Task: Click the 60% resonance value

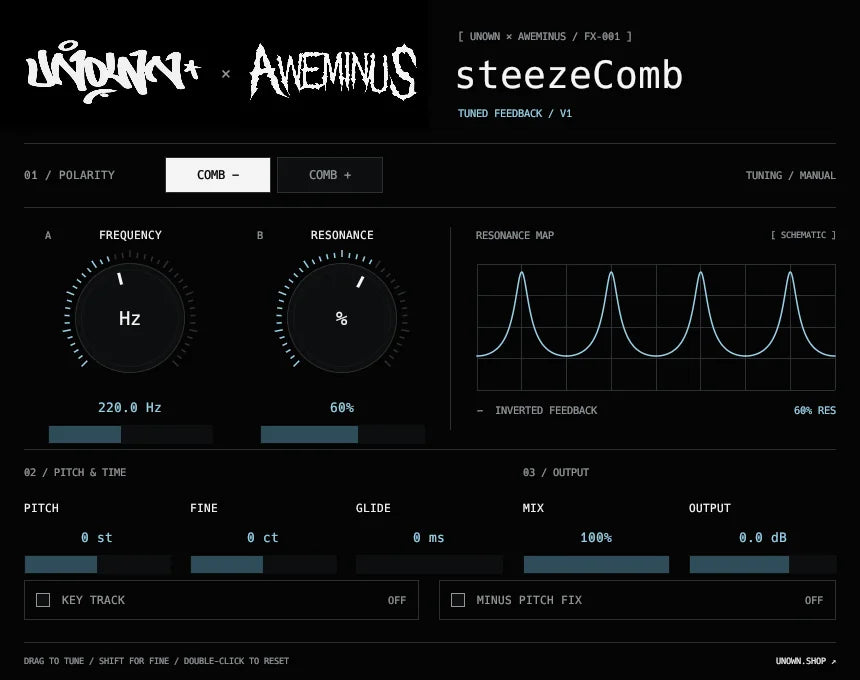Action: tap(342, 407)
